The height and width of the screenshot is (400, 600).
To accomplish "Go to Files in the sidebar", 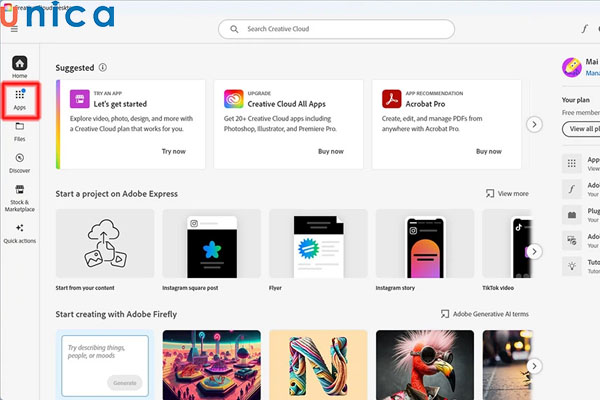I will point(20,130).
